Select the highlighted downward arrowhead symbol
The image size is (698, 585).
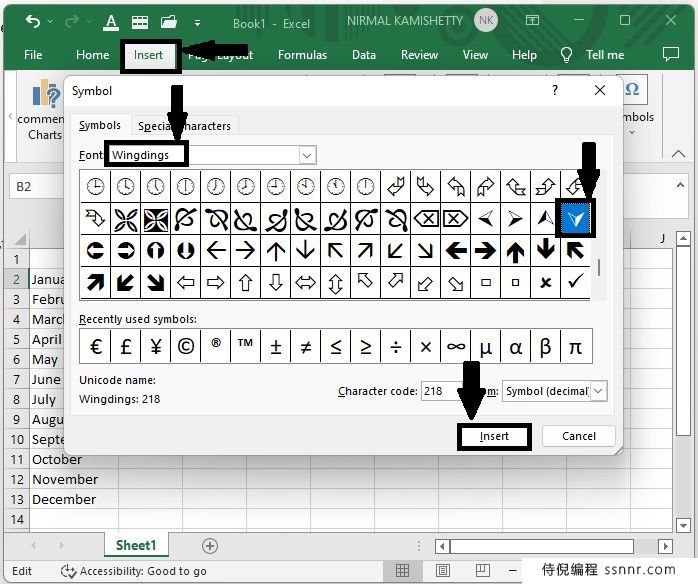[575, 219]
